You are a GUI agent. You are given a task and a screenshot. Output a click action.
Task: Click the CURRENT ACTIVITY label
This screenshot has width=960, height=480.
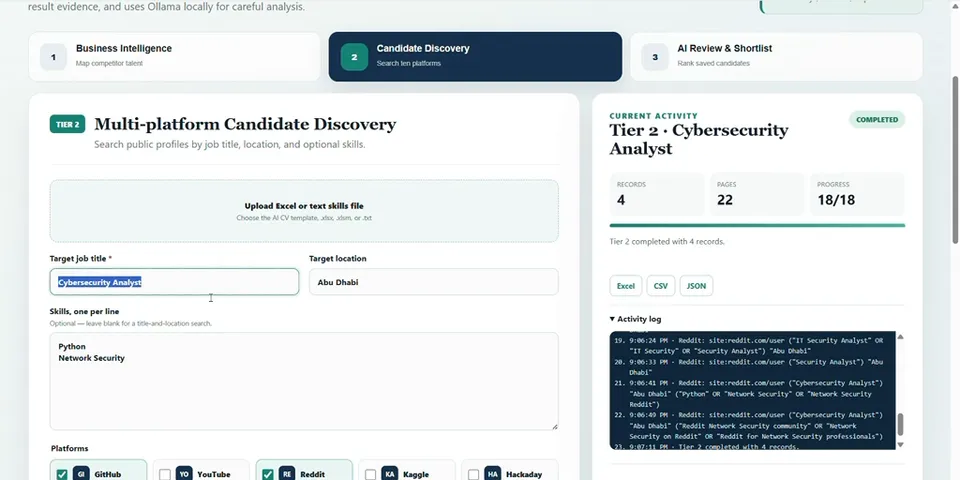[653, 116]
